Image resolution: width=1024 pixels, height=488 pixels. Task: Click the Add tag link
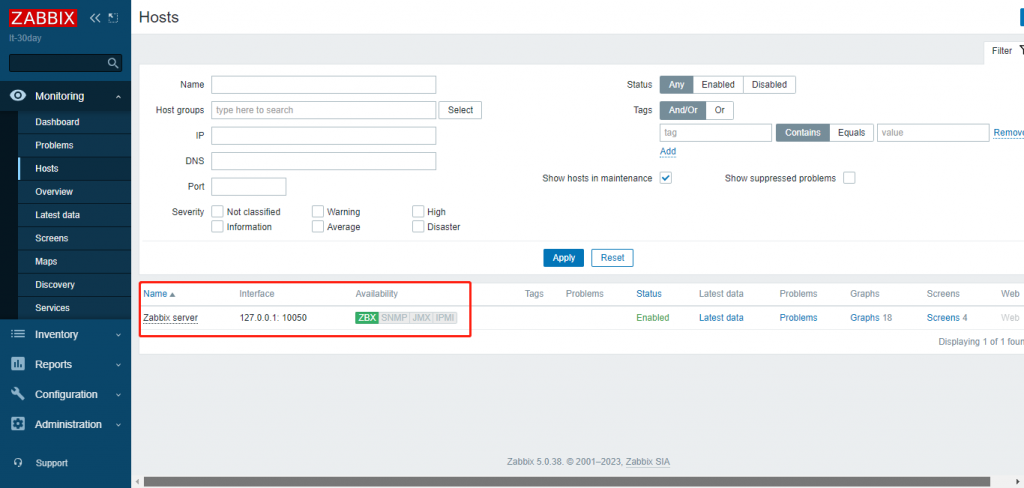click(x=668, y=152)
